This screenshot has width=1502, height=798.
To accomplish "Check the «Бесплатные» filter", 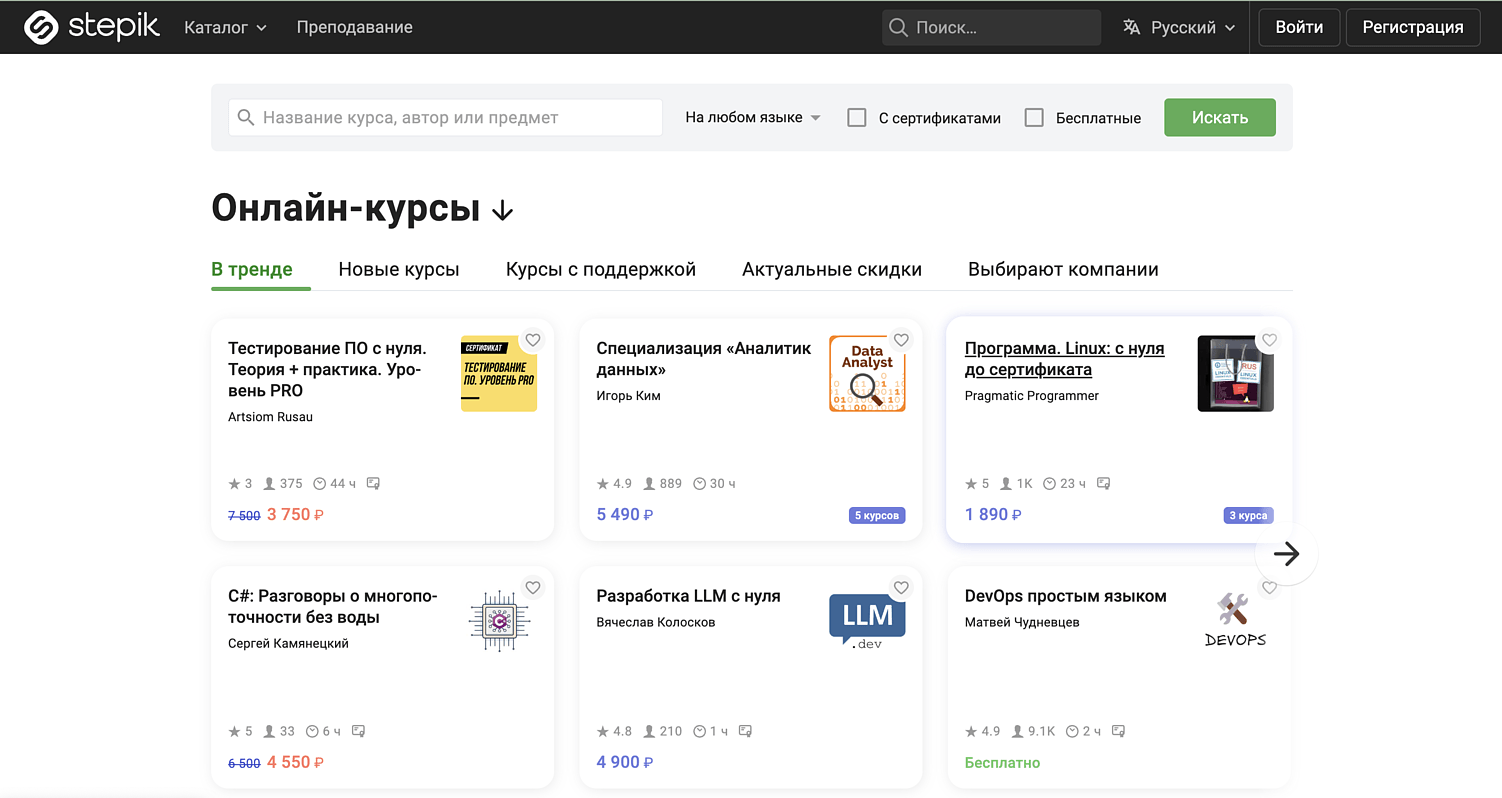I will (1034, 117).
